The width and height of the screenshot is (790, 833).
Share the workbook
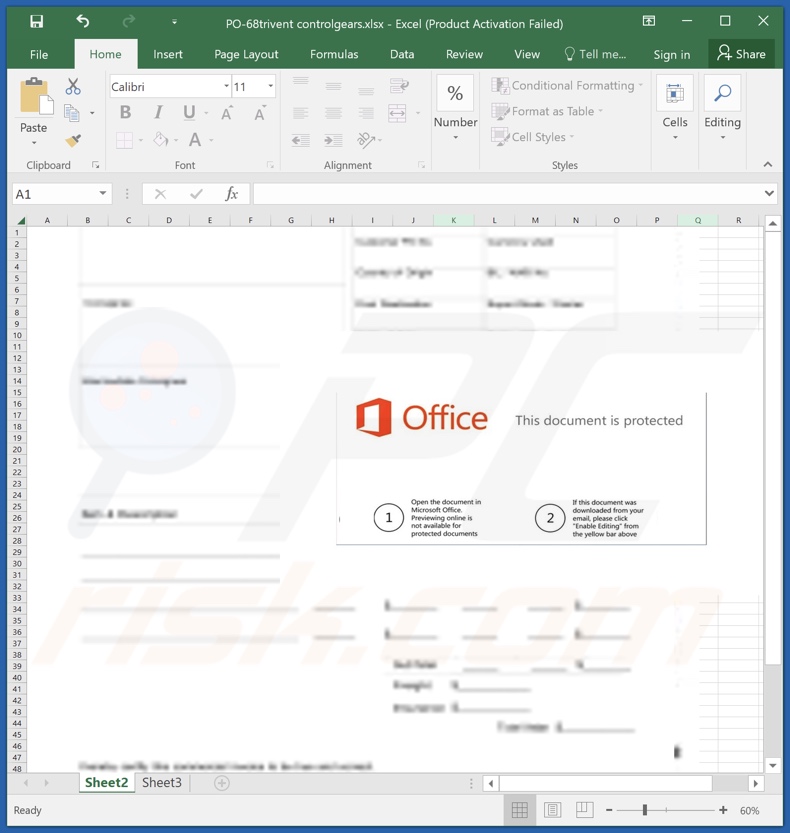pos(741,54)
